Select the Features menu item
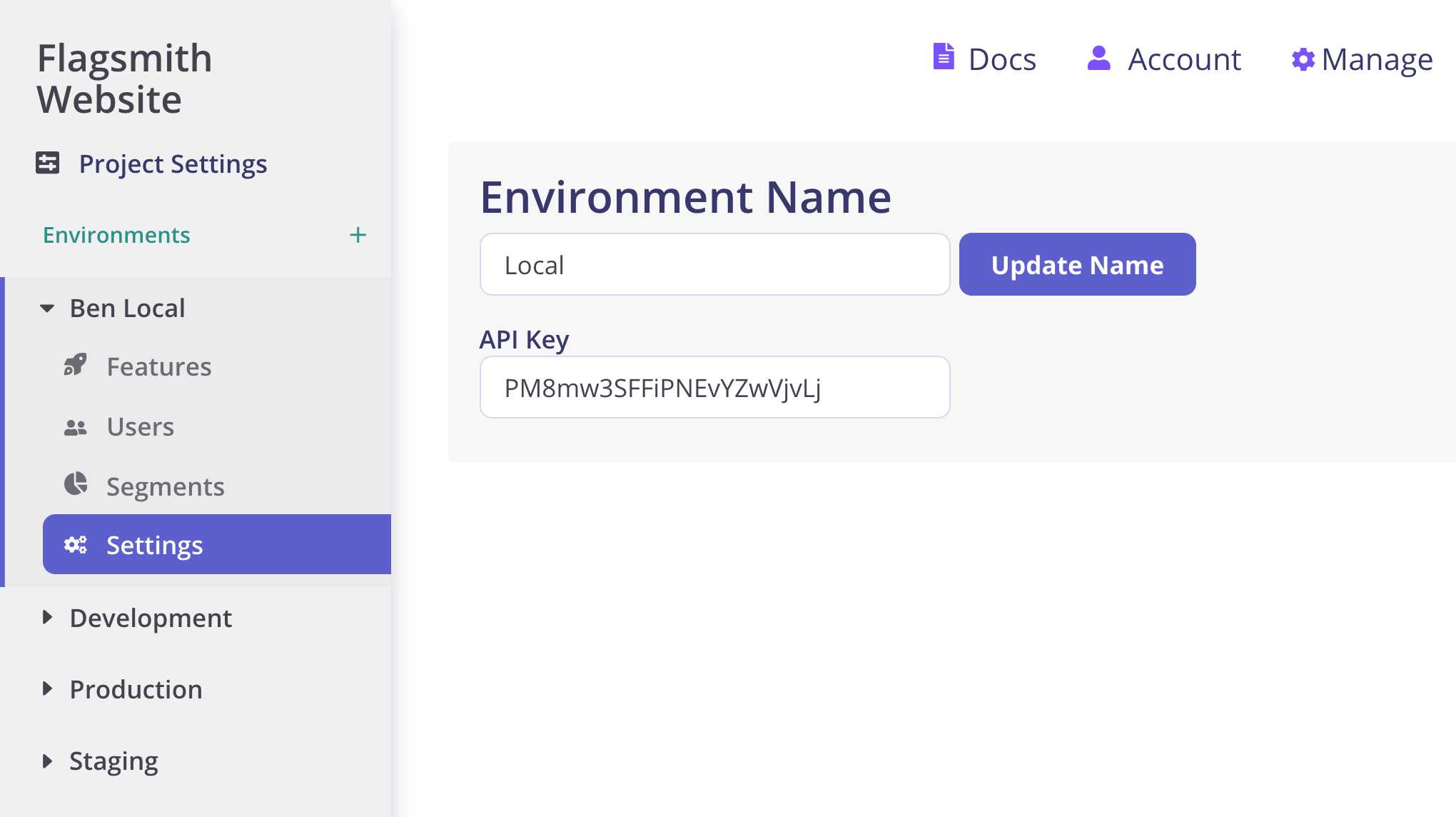 pyautogui.click(x=159, y=365)
